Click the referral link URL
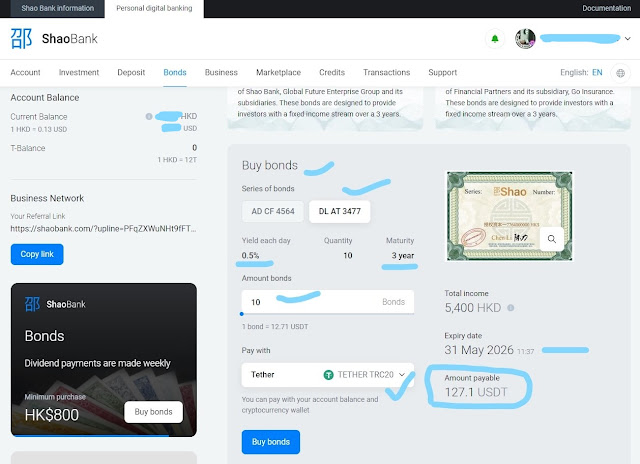Screen dimensions: 640x464 point(103,229)
